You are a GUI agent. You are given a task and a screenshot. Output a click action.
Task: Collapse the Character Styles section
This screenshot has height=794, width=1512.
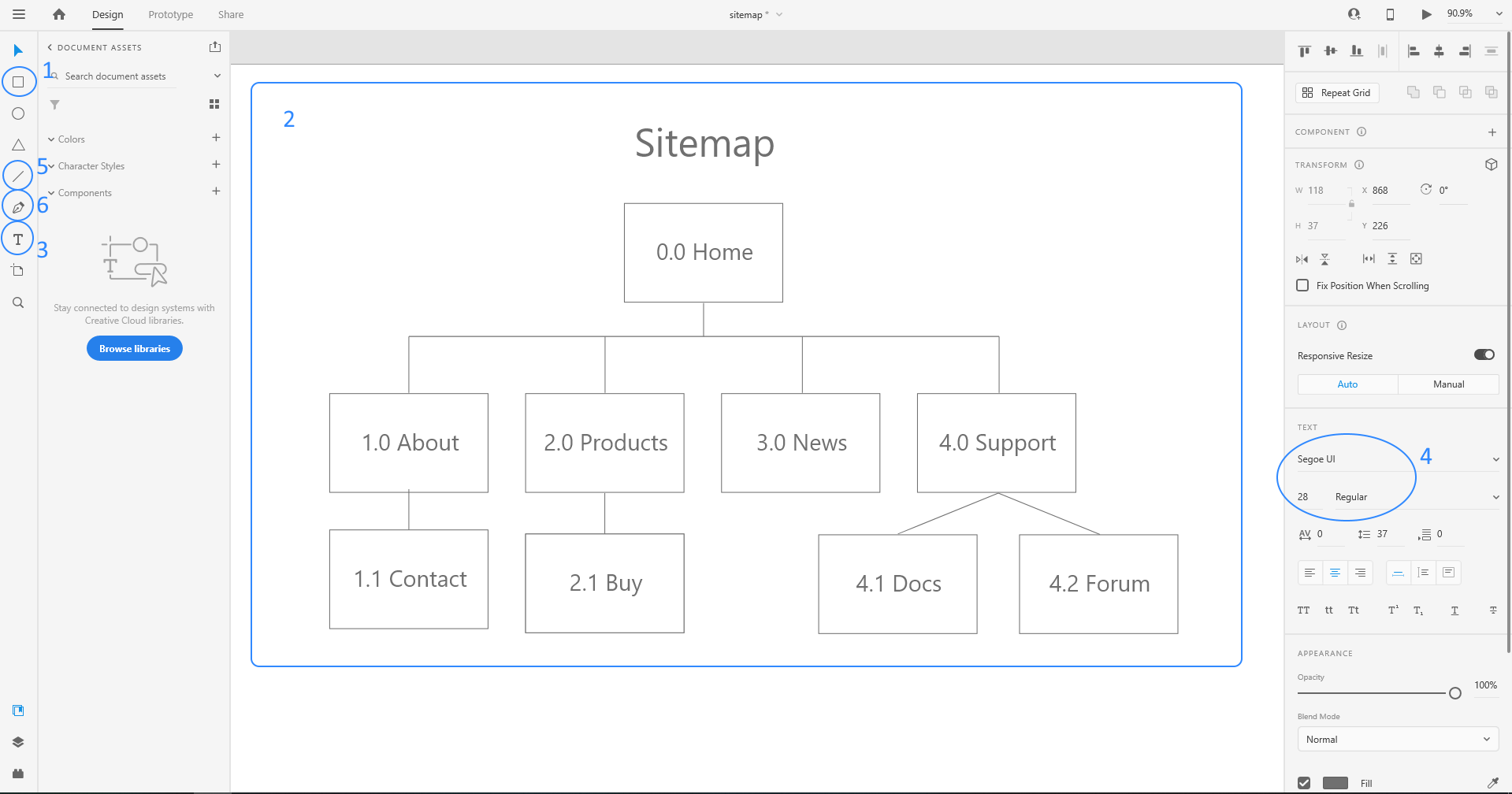click(52, 166)
